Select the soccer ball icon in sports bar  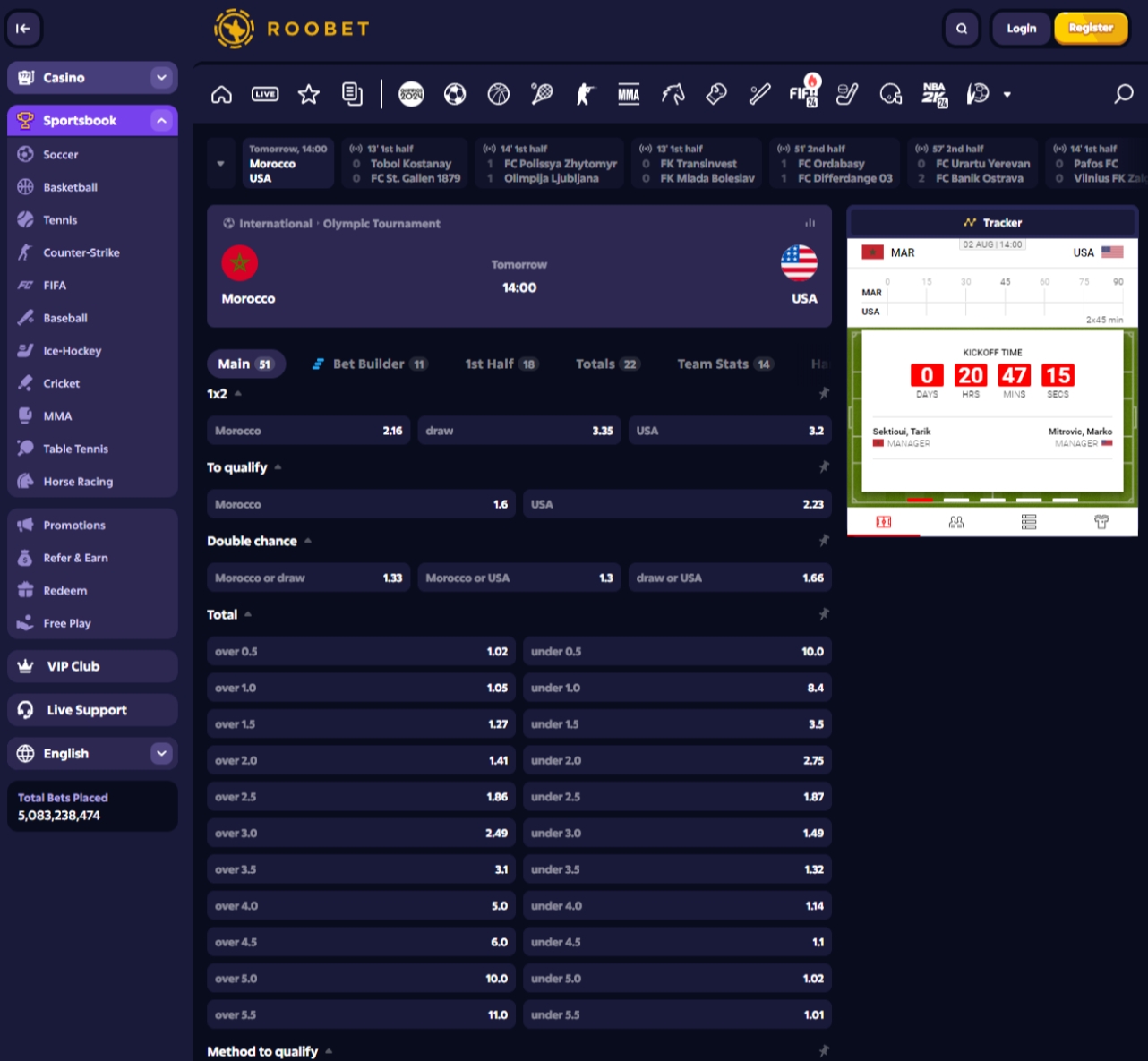pyautogui.click(x=455, y=94)
